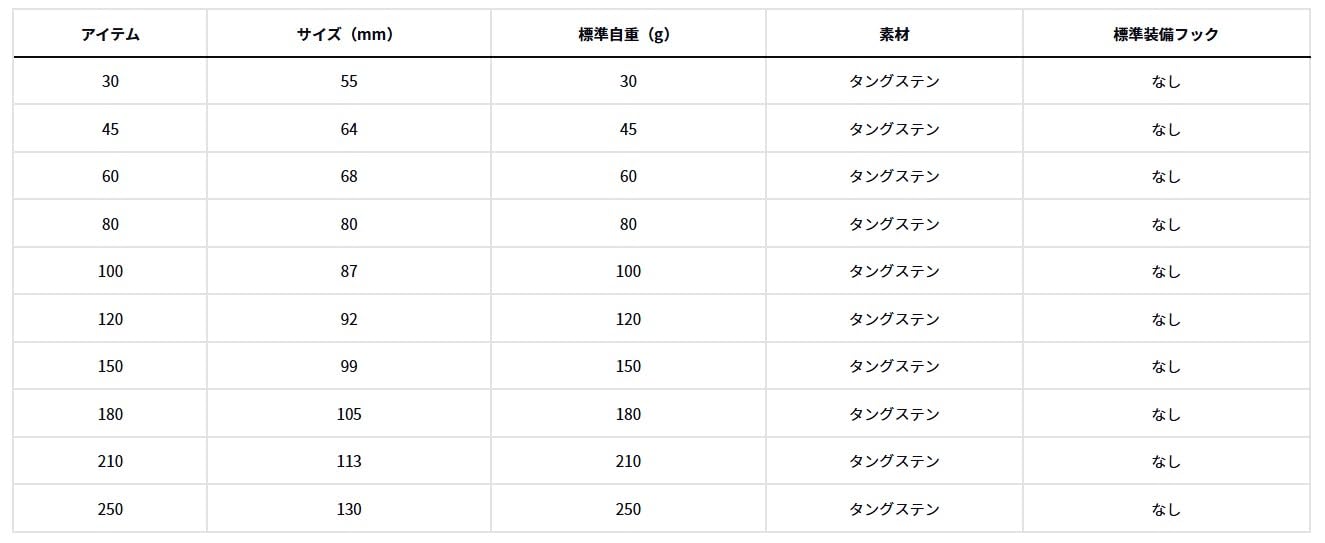The width and height of the screenshot is (1325, 543).
Task: Click なし in the item 250 row
Action: tap(1166, 509)
